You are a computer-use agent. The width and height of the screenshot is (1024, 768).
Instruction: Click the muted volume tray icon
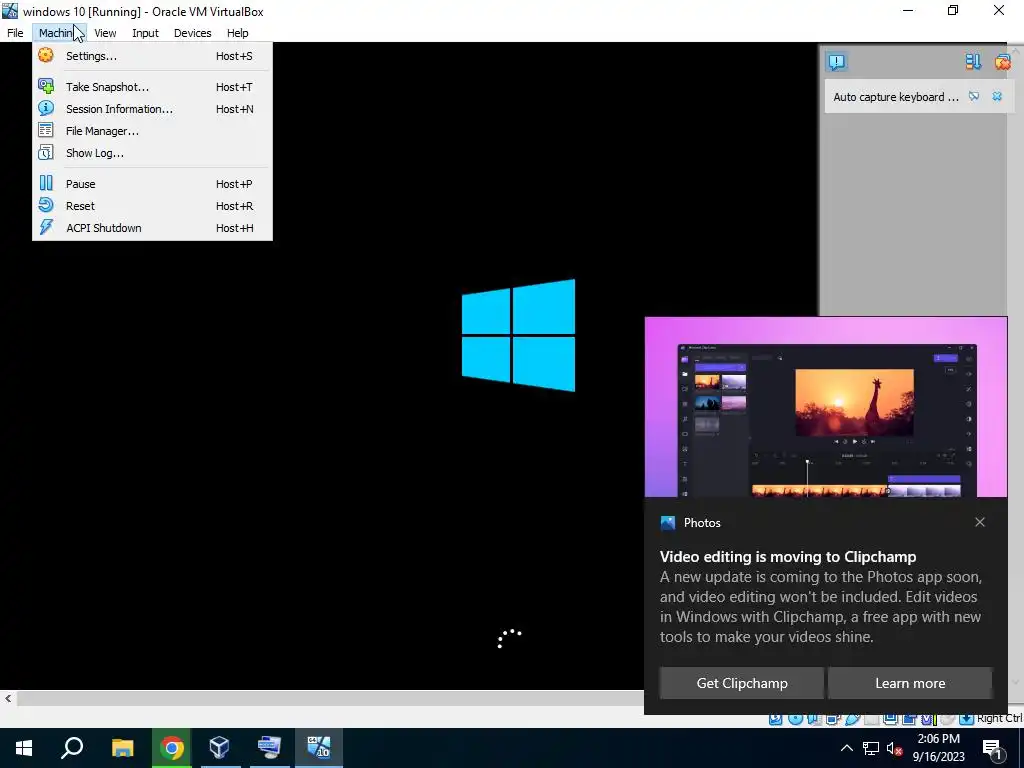pos(894,748)
